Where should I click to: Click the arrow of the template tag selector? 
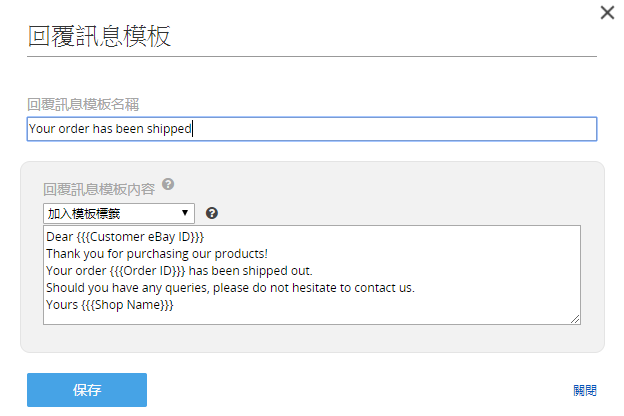point(185,213)
